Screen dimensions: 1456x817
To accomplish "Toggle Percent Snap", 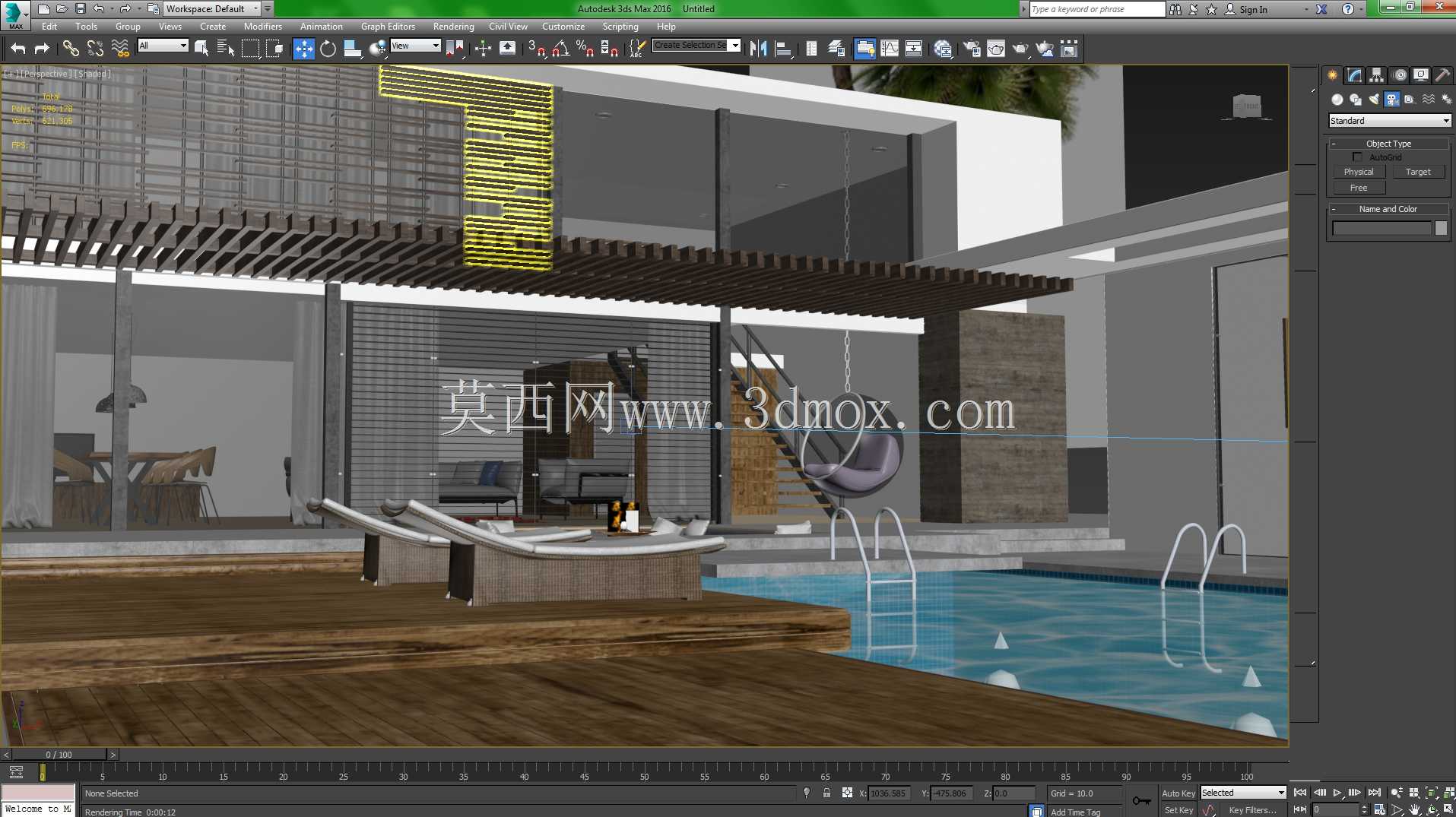I will coord(585,49).
